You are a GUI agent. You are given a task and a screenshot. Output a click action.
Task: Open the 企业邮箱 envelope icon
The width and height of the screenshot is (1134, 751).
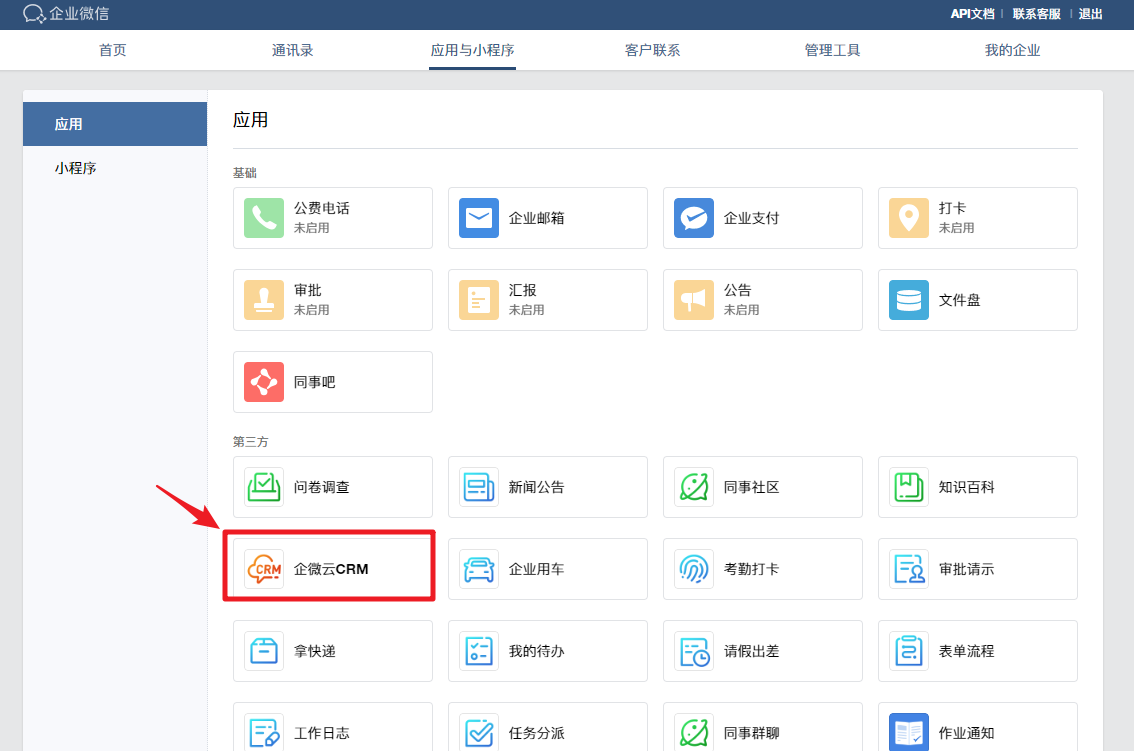479,218
